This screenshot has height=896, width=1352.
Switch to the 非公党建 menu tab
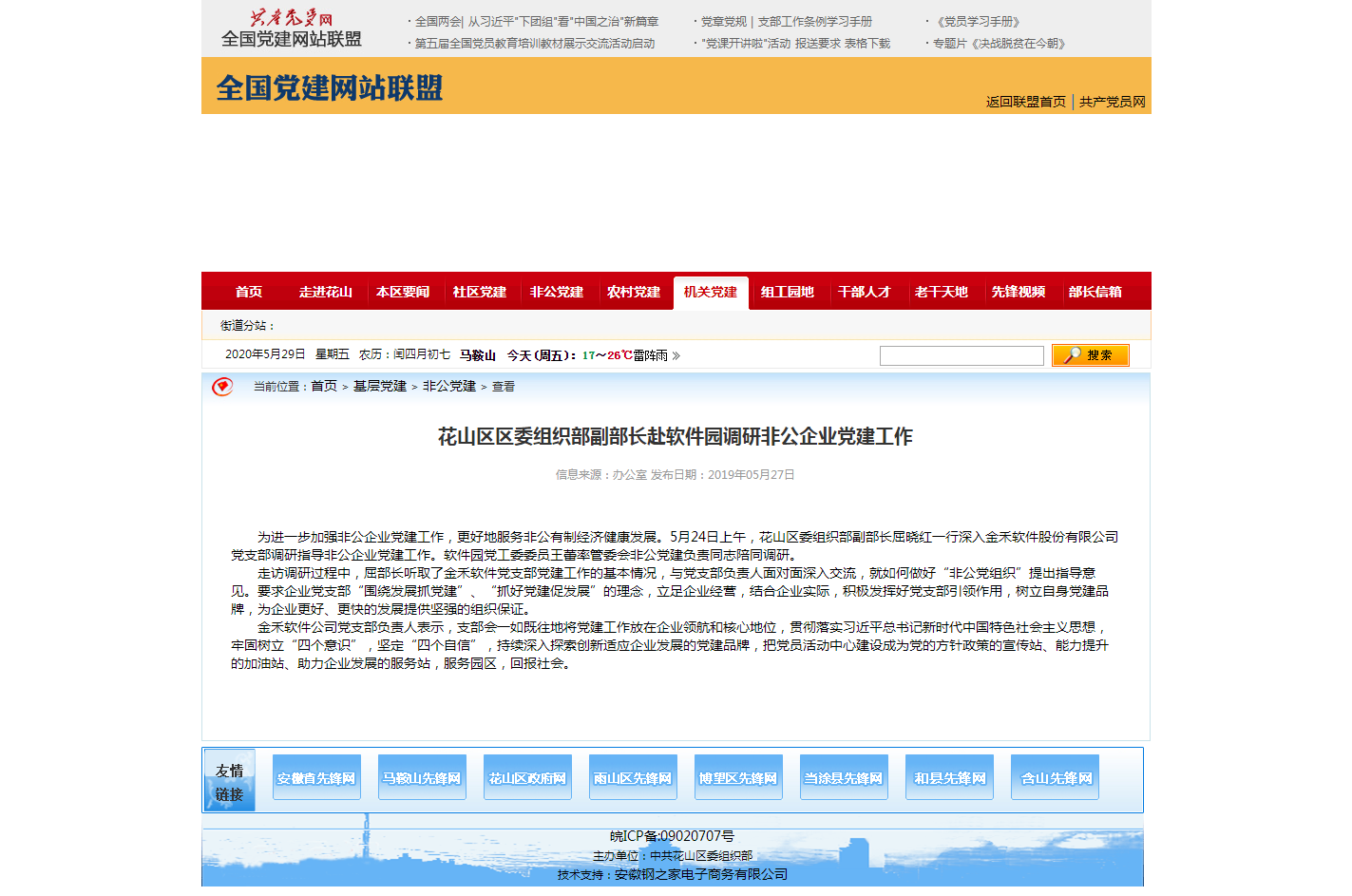(x=557, y=293)
